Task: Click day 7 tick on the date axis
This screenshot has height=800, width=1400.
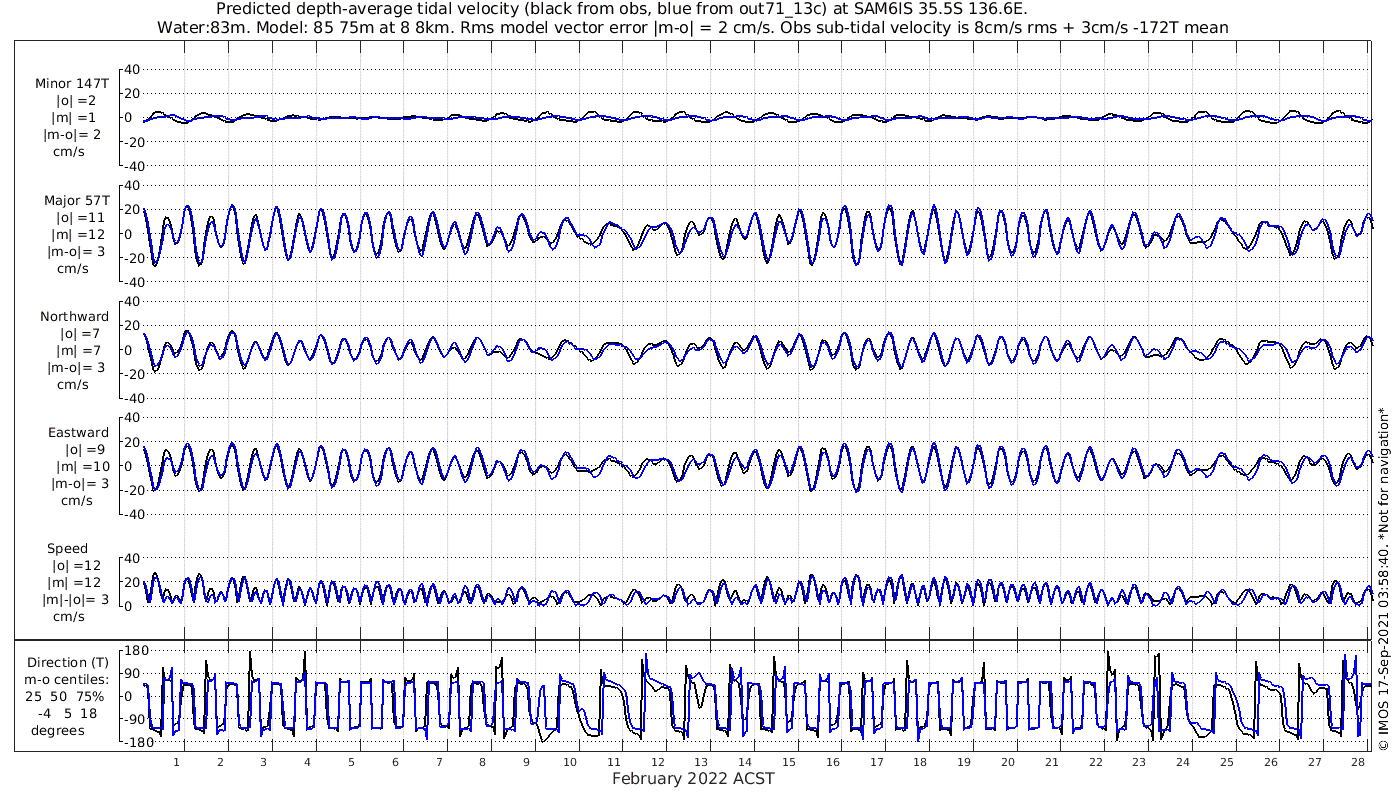Action: tap(439, 762)
